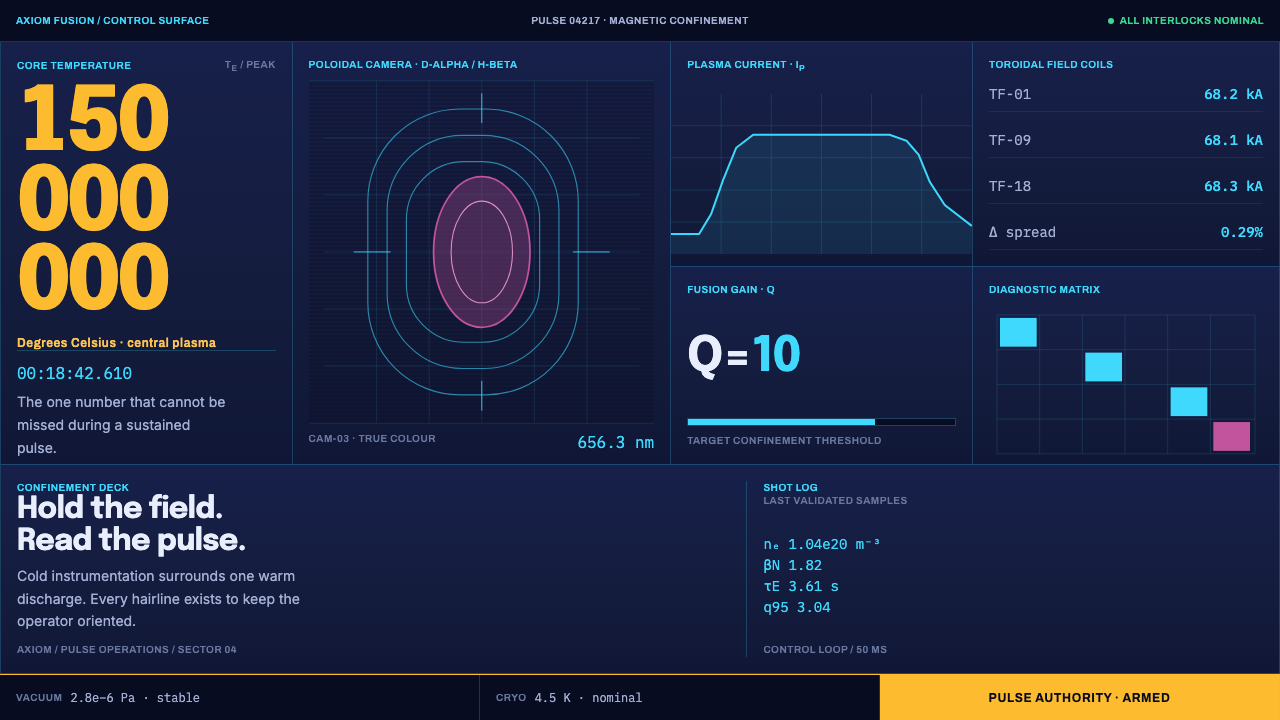Click the "Hold the field. Read the pulse." heading
Screen dimensions: 1280x720
click(131, 523)
